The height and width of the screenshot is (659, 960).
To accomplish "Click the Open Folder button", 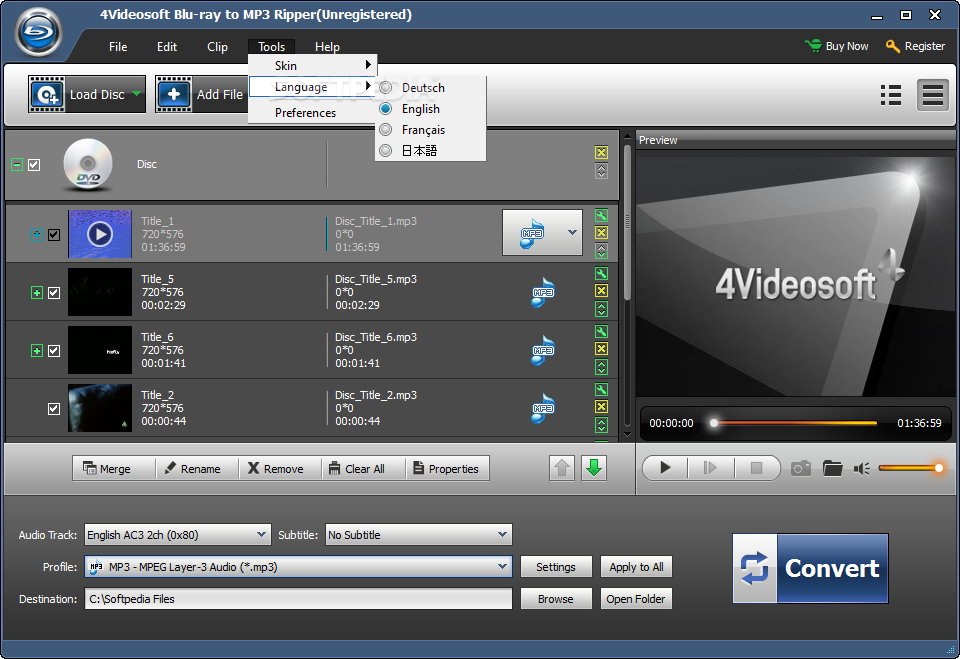I will [636, 599].
